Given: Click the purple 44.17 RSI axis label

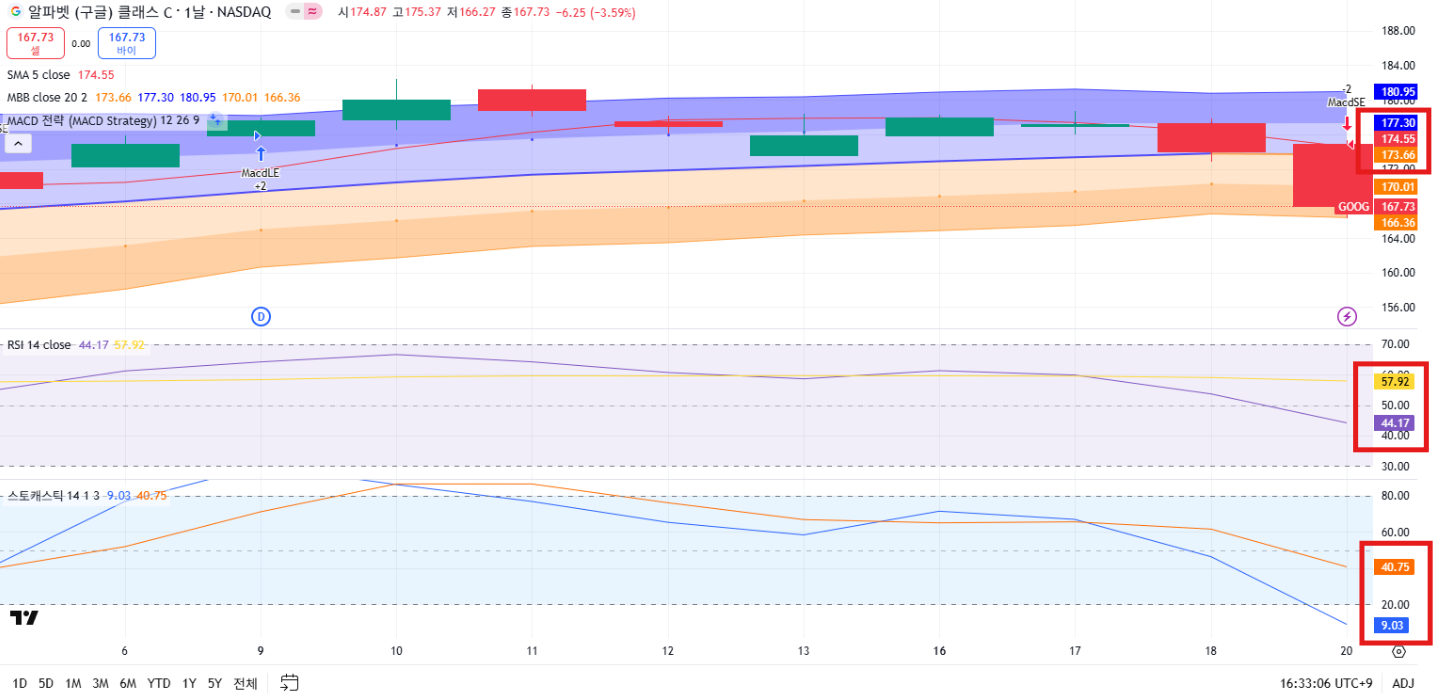Looking at the screenshot, I should pyautogui.click(x=1395, y=423).
